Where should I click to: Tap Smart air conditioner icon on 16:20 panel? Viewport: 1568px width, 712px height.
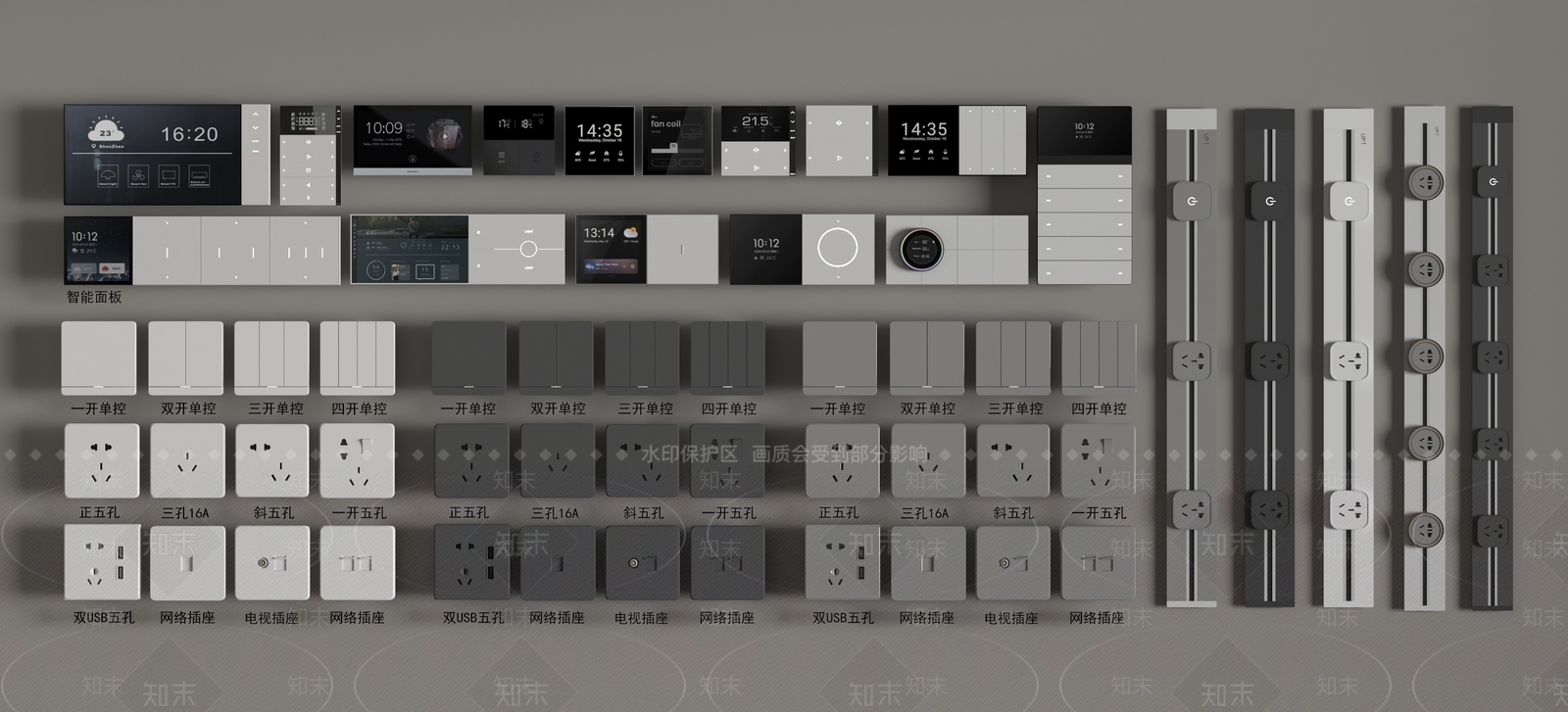199,176
